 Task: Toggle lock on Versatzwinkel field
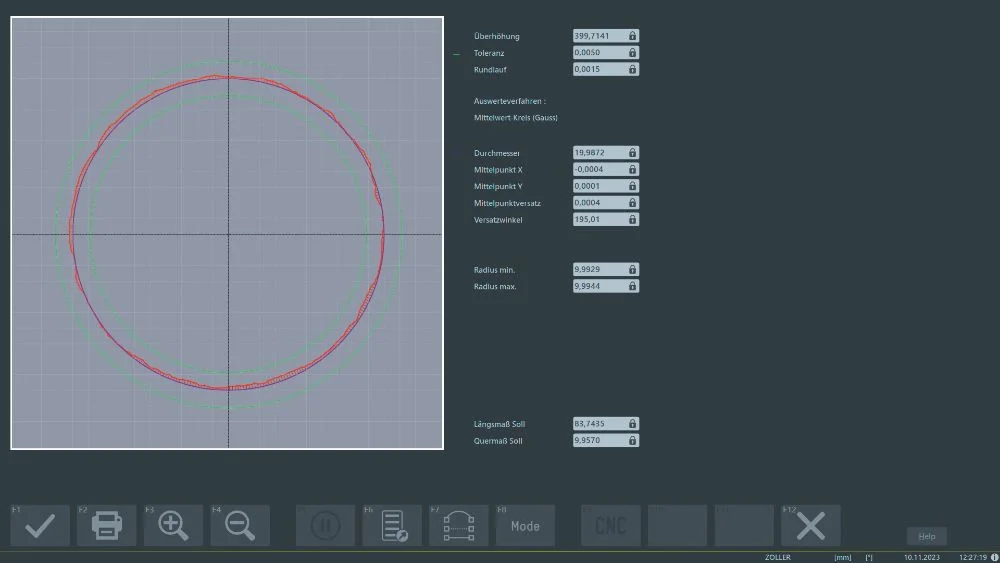tap(632, 219)
